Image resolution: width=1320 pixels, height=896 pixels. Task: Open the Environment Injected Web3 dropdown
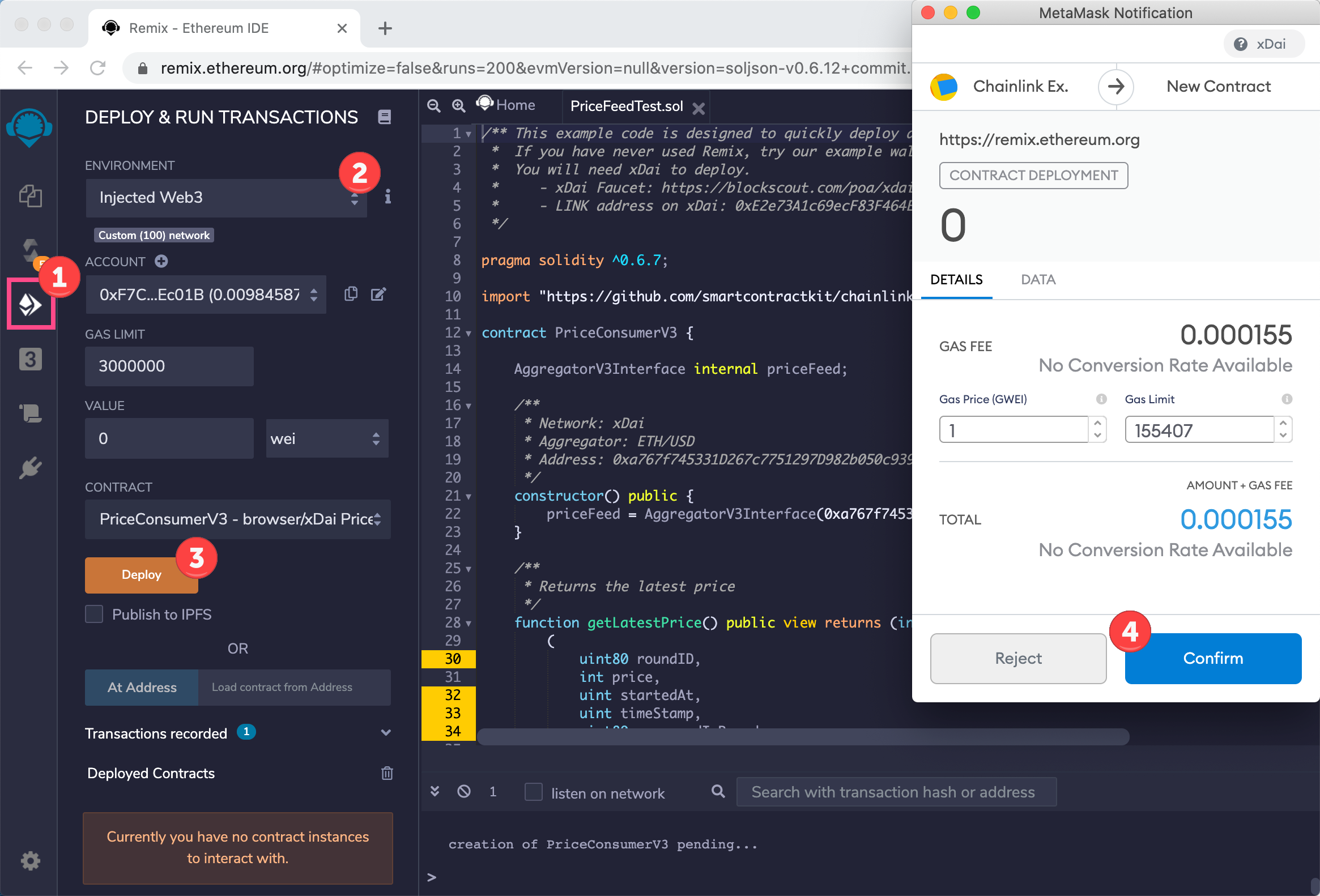(226, 198)
